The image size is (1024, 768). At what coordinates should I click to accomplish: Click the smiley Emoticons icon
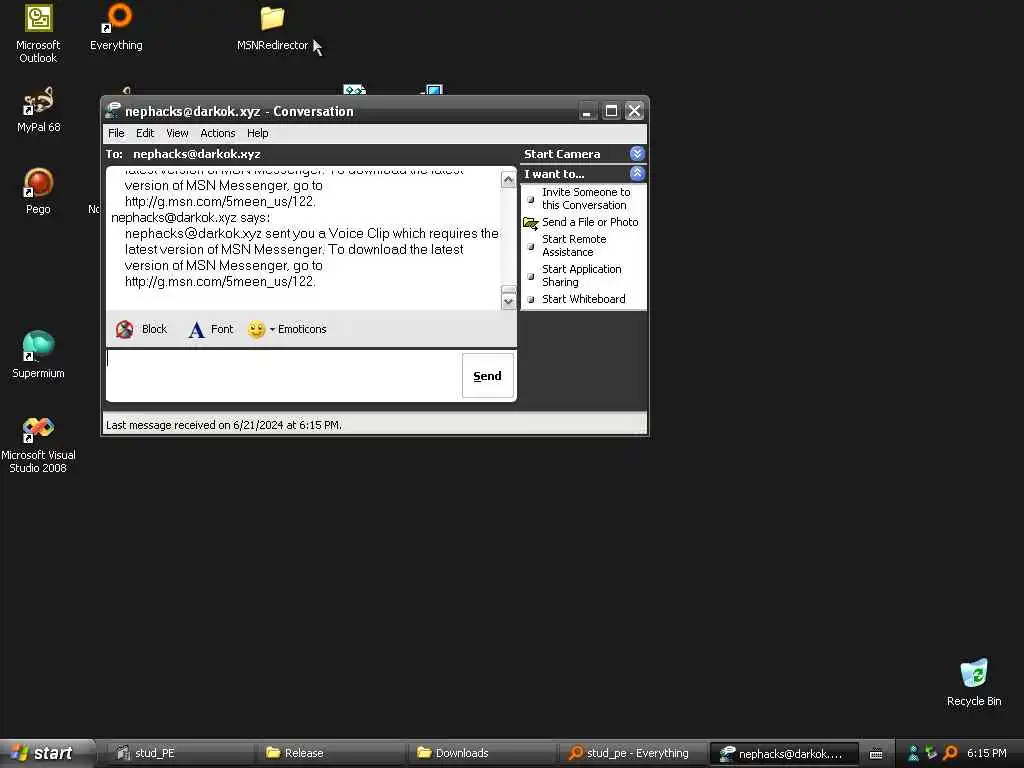pyautogui.click(x=256, y=329)
